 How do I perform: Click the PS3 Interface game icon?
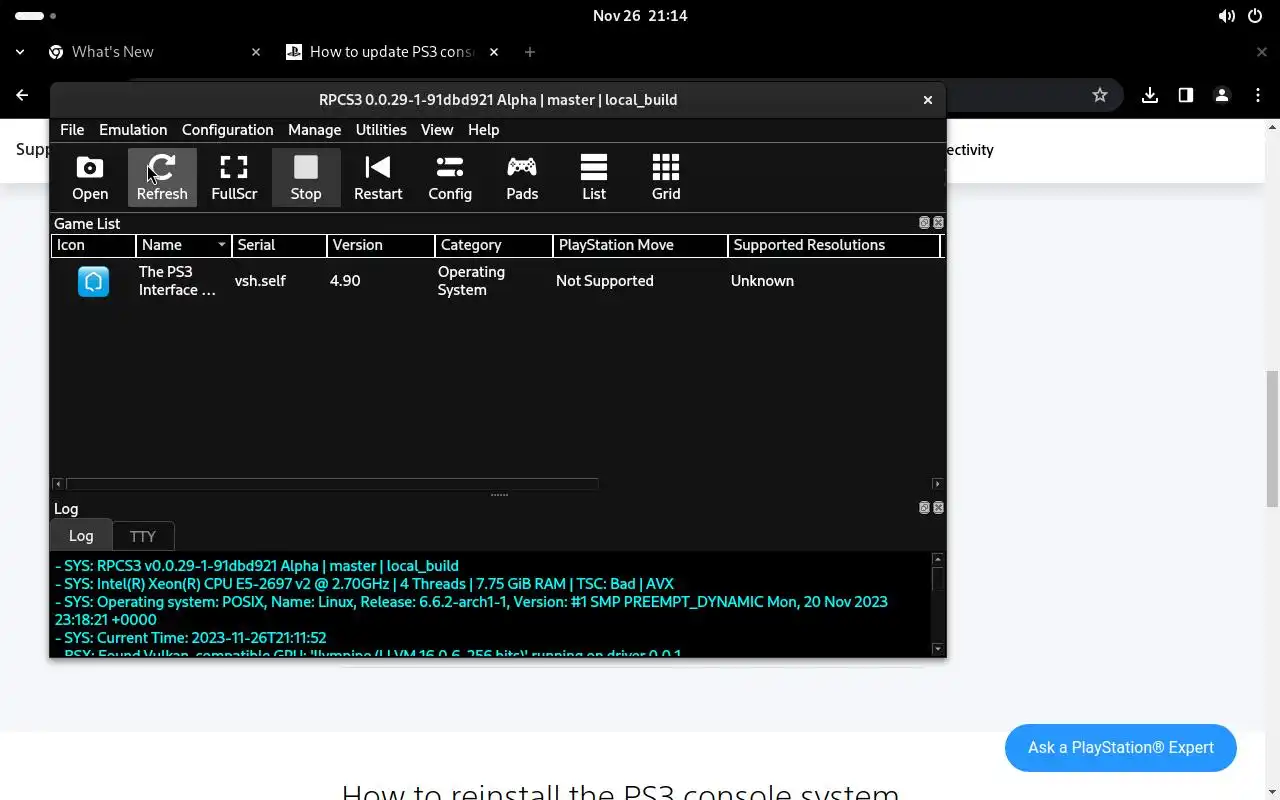coord(93,281)
